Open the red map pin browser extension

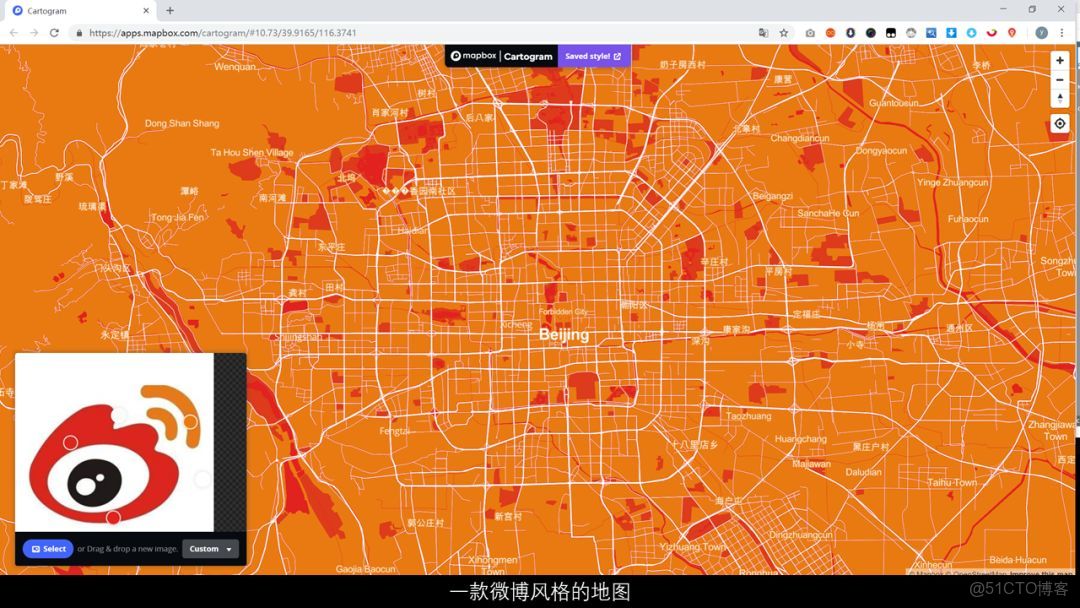(1011, 32)
